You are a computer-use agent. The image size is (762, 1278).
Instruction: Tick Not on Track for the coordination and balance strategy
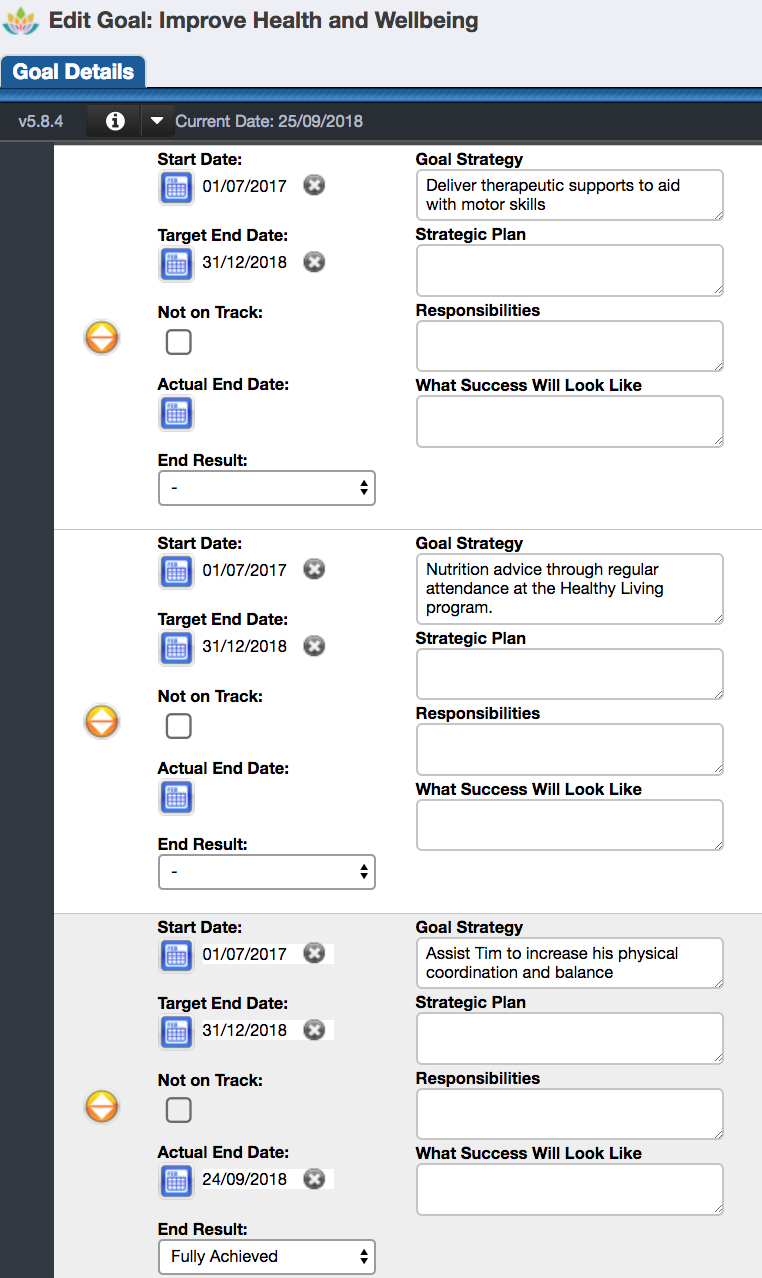(178, 1110)
